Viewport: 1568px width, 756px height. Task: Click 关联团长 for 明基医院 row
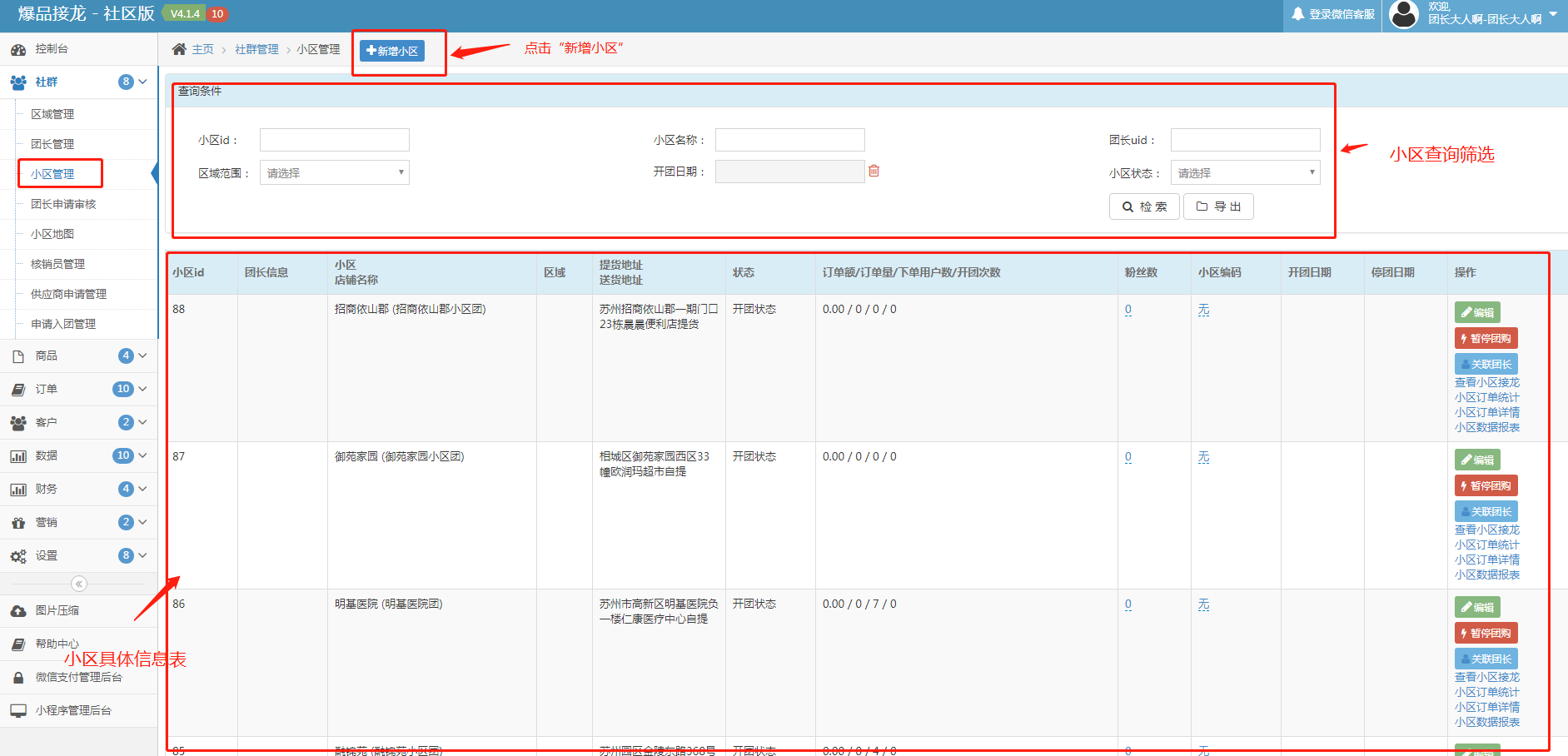coord(1486,659)
